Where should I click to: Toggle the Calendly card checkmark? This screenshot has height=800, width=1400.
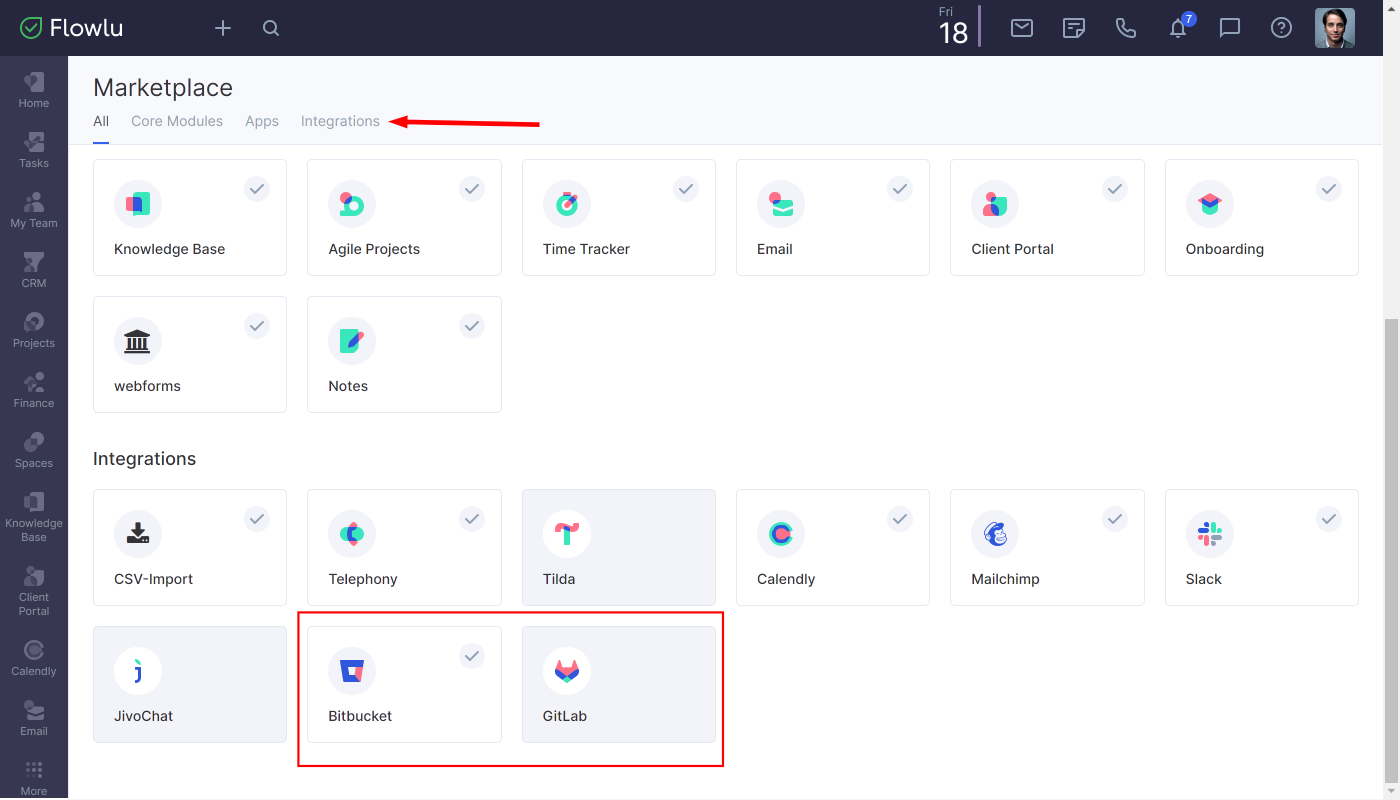click(900, 518)
